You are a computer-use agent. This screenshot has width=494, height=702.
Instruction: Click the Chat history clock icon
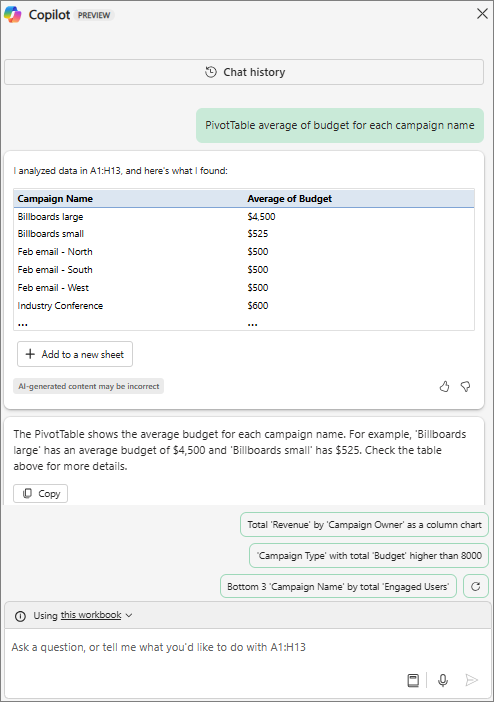[211, 72]
